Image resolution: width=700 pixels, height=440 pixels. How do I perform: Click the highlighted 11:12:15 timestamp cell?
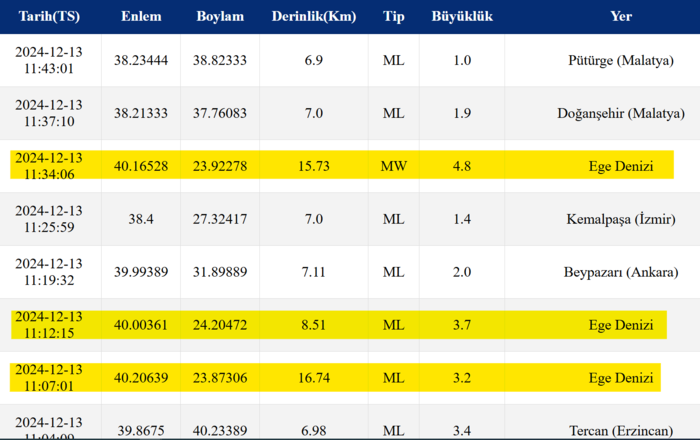tap(49, 325)
